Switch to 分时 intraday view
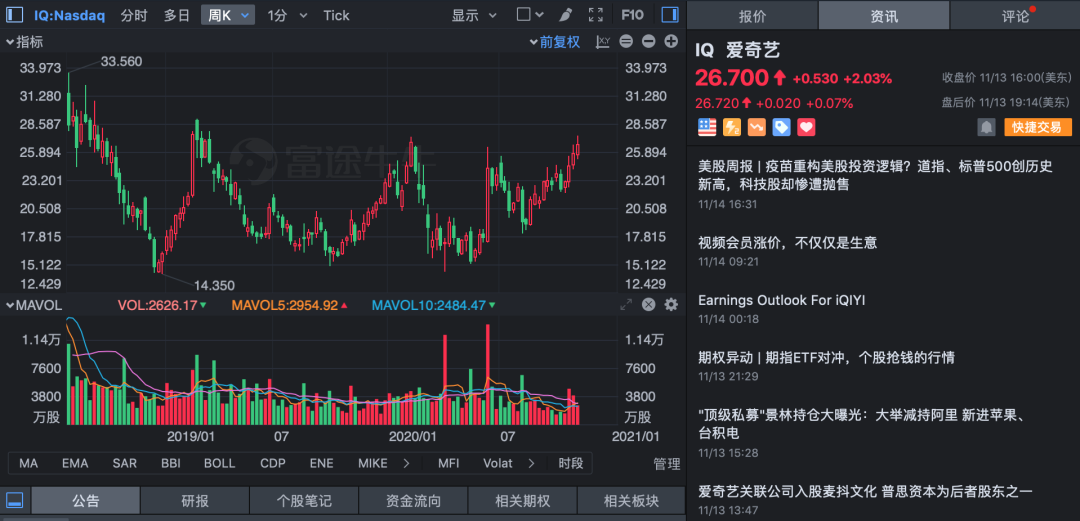Viewport: 1080px width, 521px height. (x=134, y=15)
